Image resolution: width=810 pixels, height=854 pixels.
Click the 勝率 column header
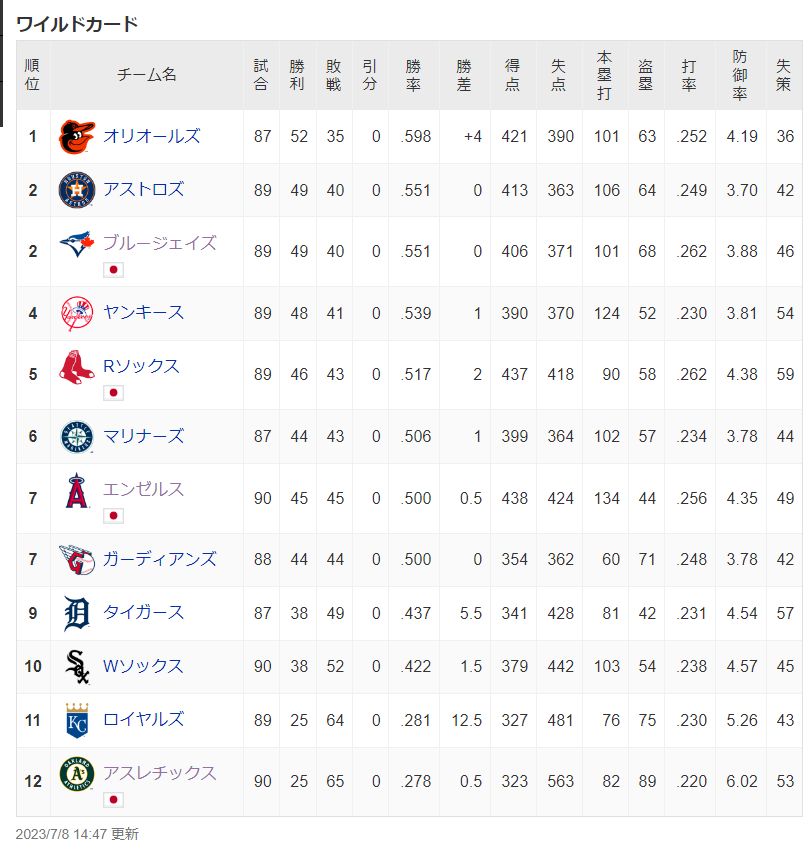click(x=413, y=75)
